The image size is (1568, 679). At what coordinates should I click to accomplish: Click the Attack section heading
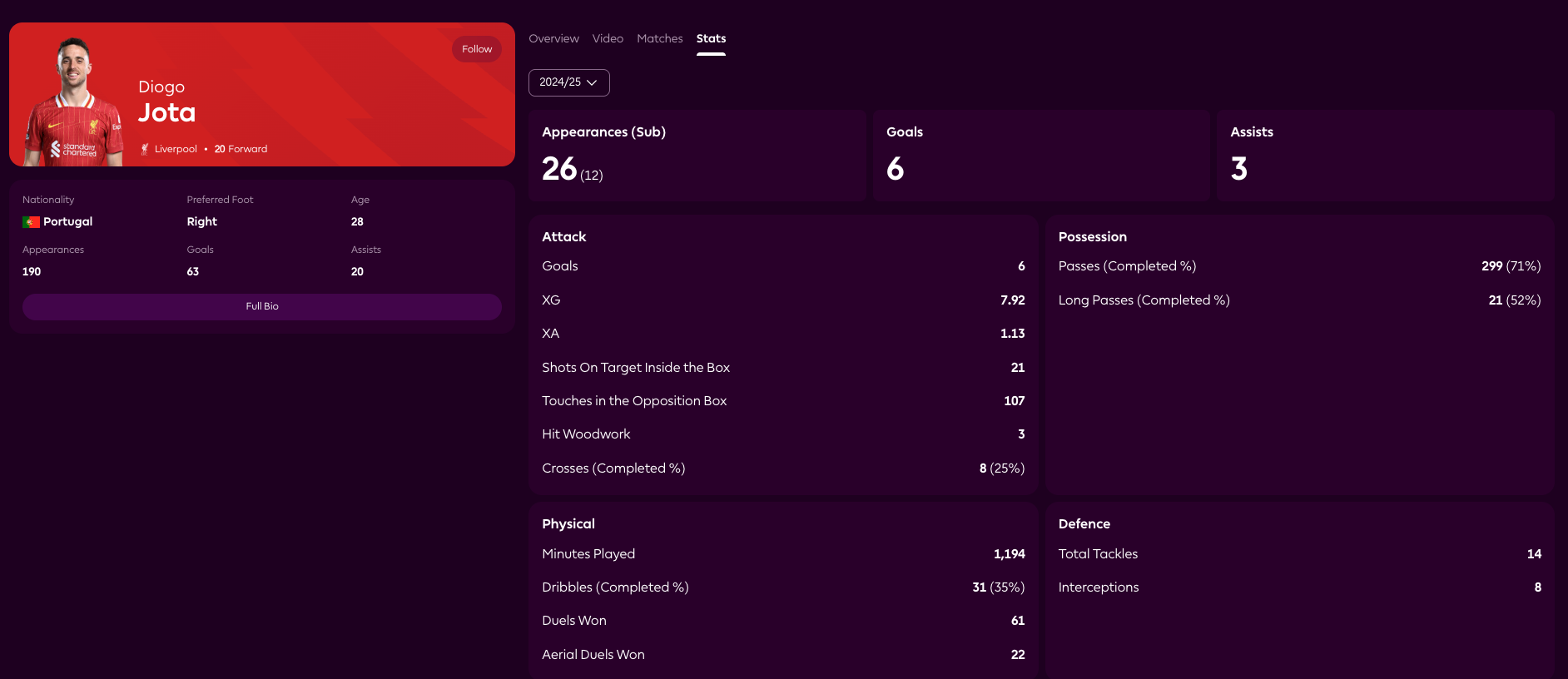pos(563,236)
